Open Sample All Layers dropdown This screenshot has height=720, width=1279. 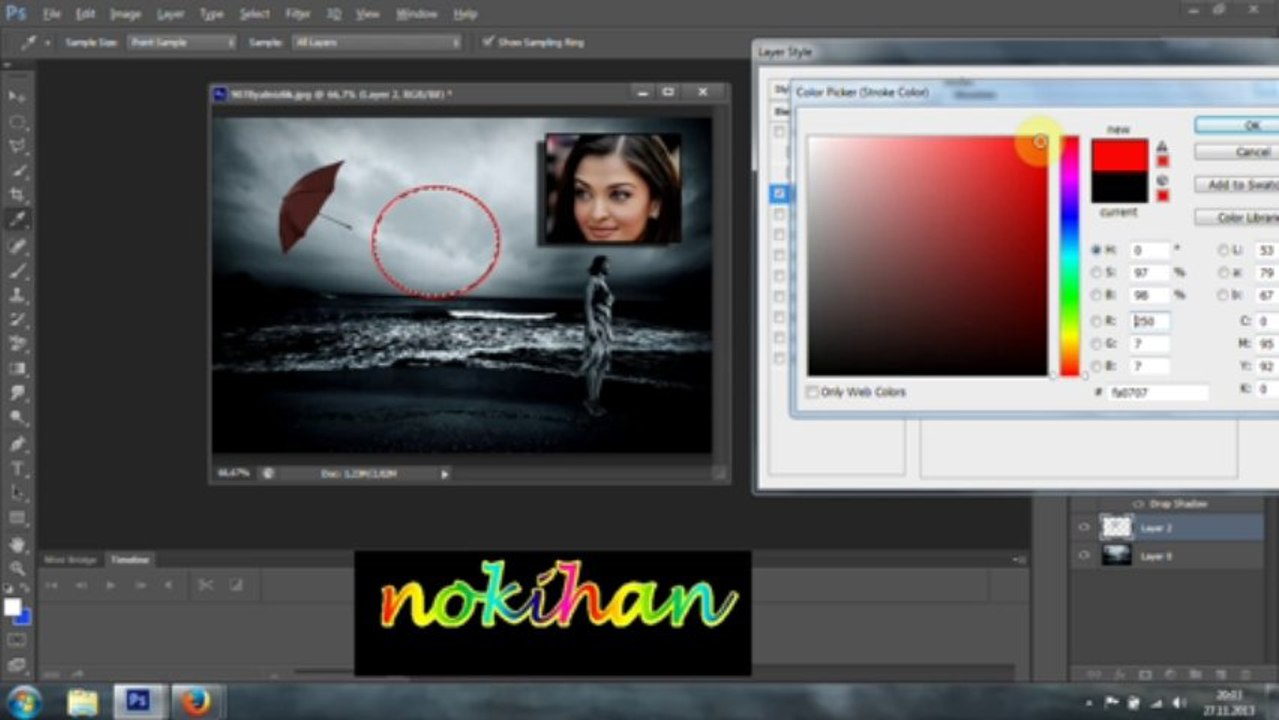(377, 42)
